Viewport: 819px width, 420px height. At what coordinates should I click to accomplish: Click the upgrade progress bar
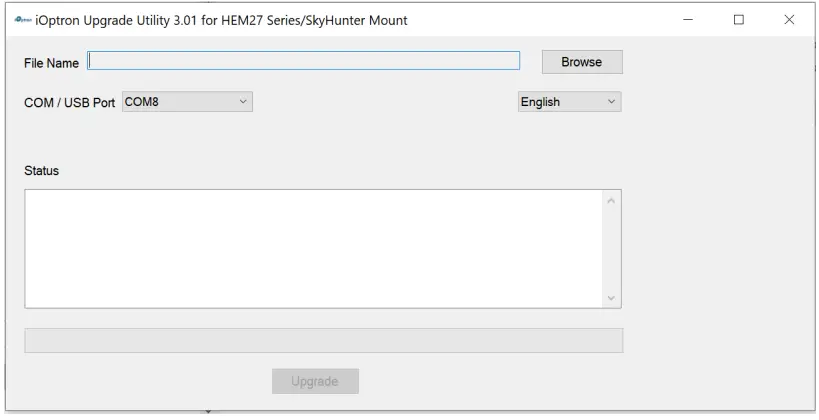pos(323,340)
